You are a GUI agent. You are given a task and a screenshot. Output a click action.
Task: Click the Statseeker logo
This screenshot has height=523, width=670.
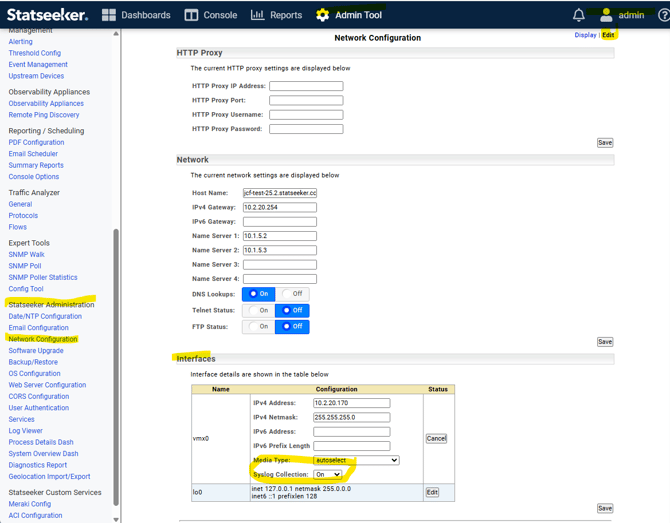click(x=48, y=15)
